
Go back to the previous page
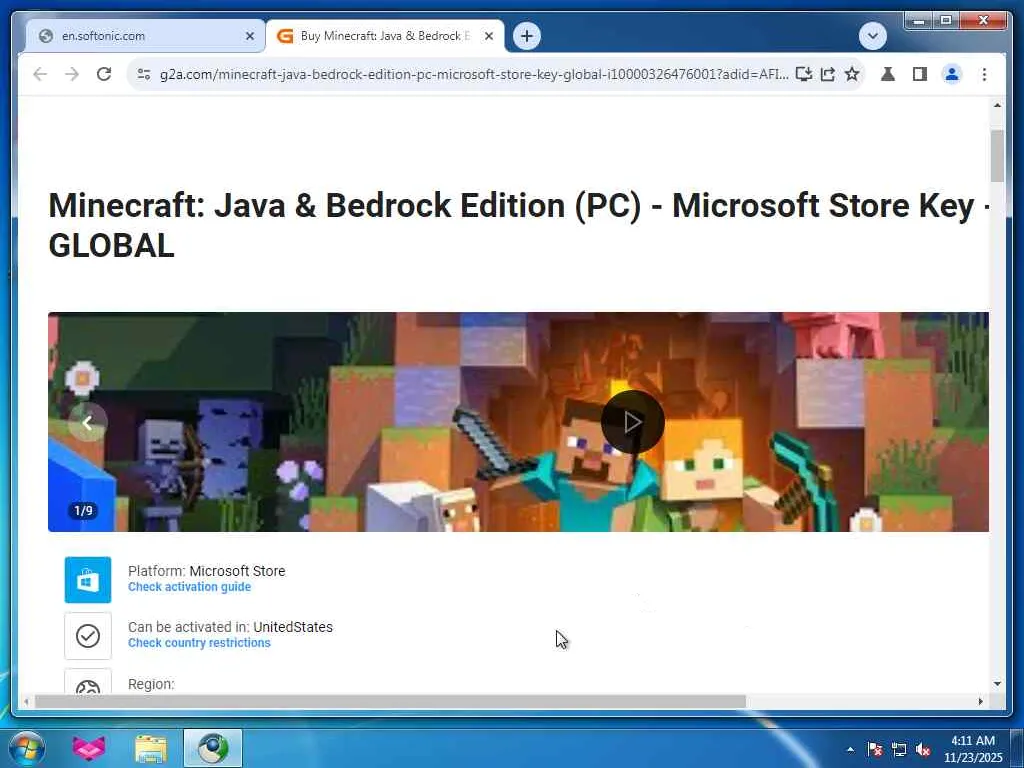point(40,74)
